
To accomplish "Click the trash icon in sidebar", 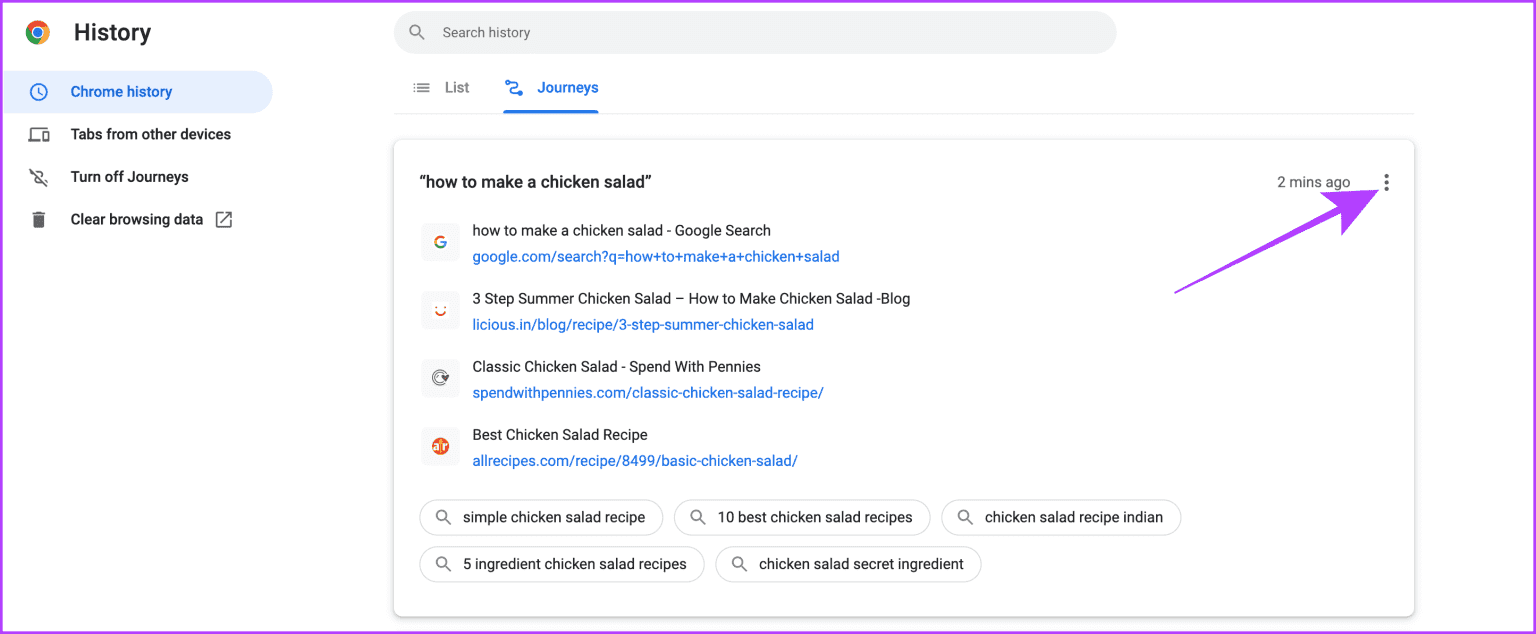I will 39,220.
